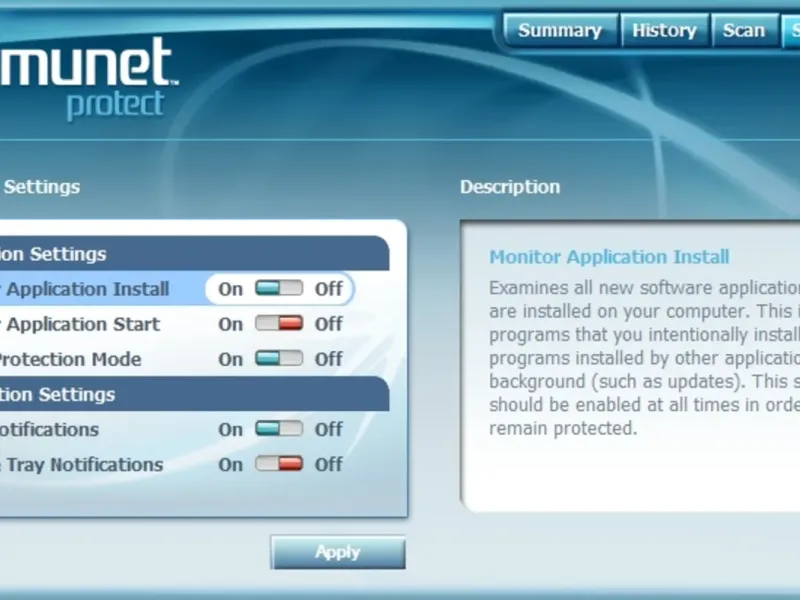This screenshot has height=600, width=800.
Task: Click the 'Off' label for Tray Notifications
Action: coord(329,464)
